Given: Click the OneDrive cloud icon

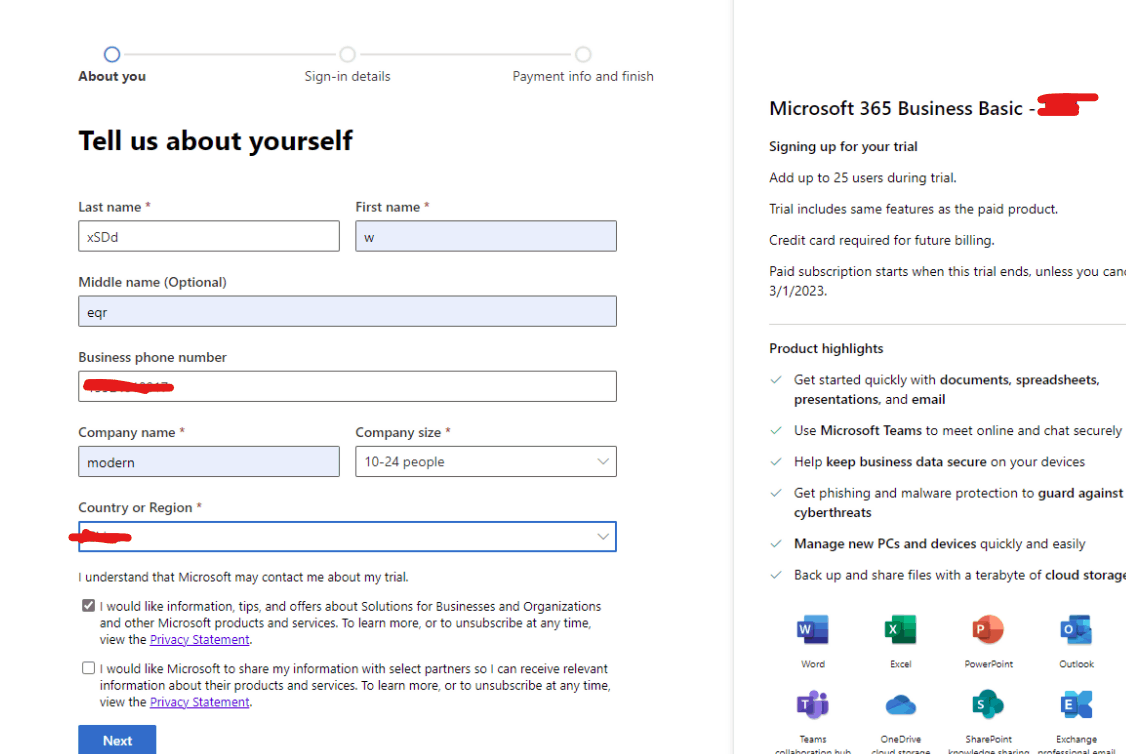Looking at the screenshot, I should pos(901,704).
